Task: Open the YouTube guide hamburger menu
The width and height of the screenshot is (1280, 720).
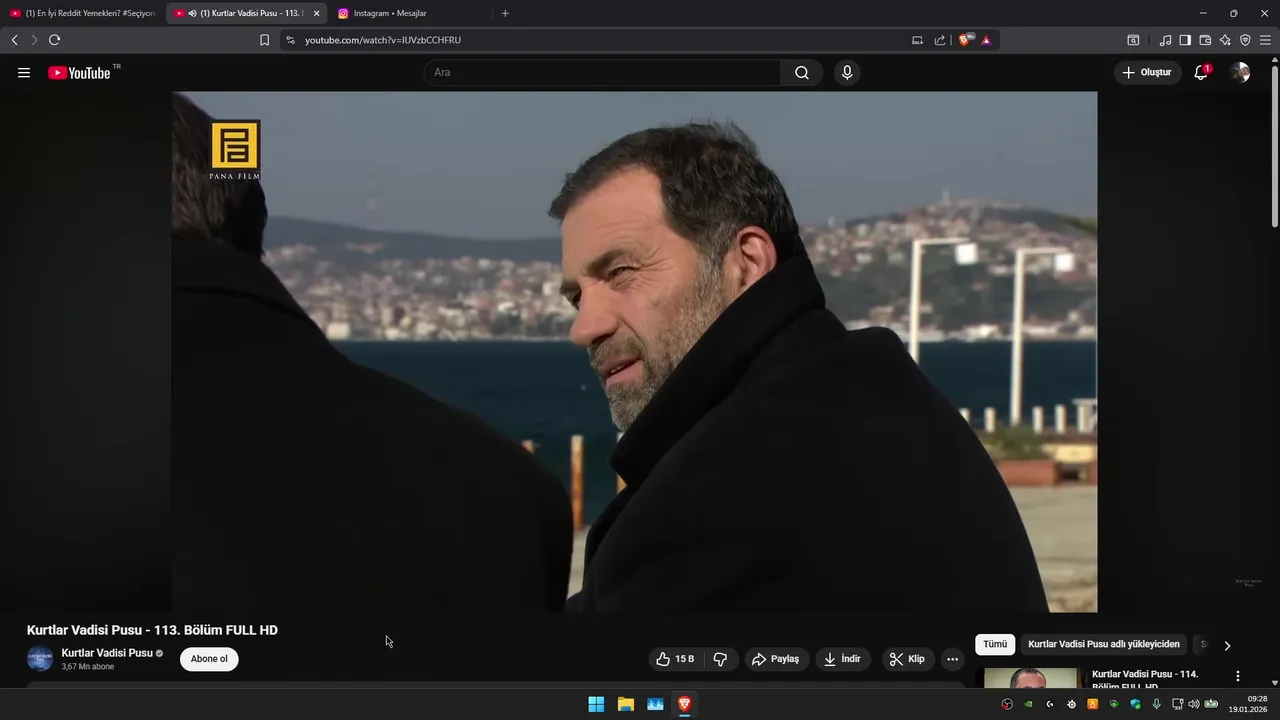Action: (24, 73)
